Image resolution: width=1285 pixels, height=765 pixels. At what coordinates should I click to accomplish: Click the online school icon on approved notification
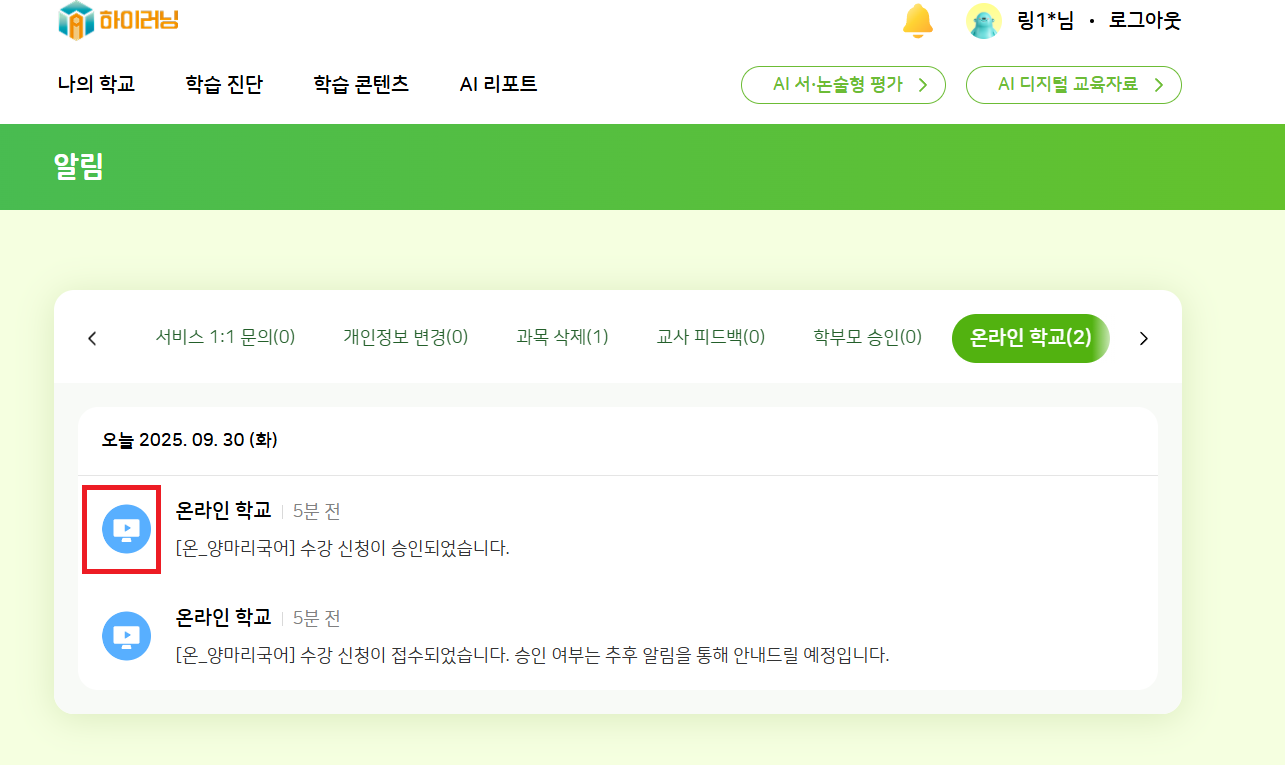[126, 528]
